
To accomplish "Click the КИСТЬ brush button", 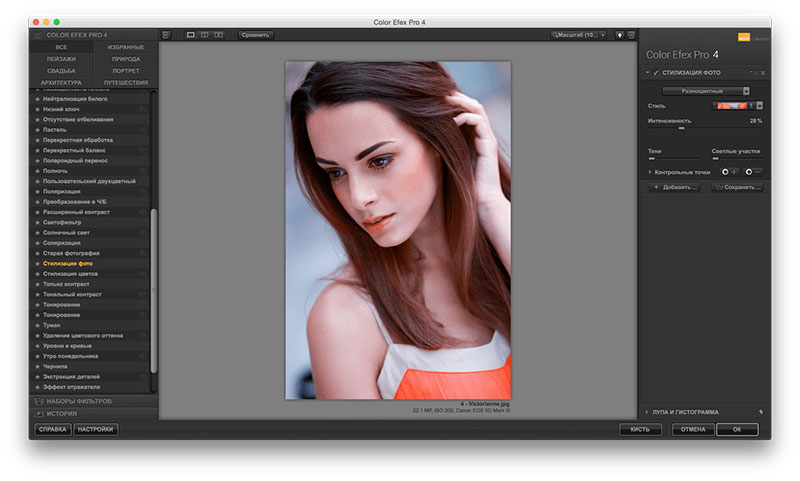I will (x=640, y=429).
